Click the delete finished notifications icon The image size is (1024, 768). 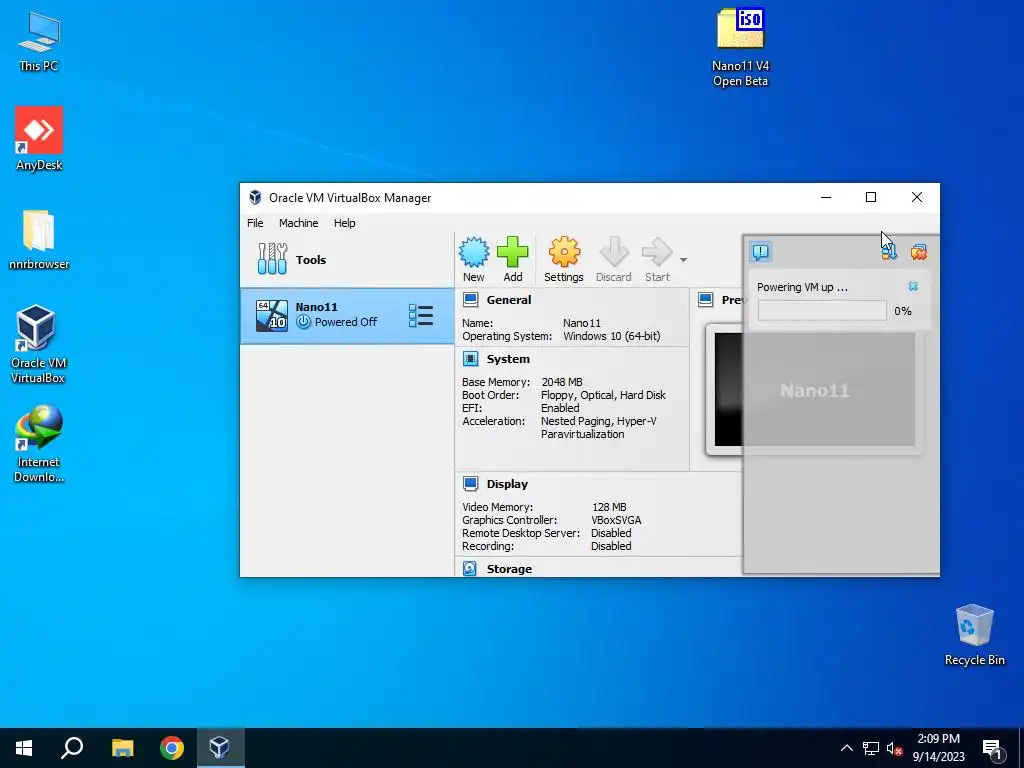point(919,252)
